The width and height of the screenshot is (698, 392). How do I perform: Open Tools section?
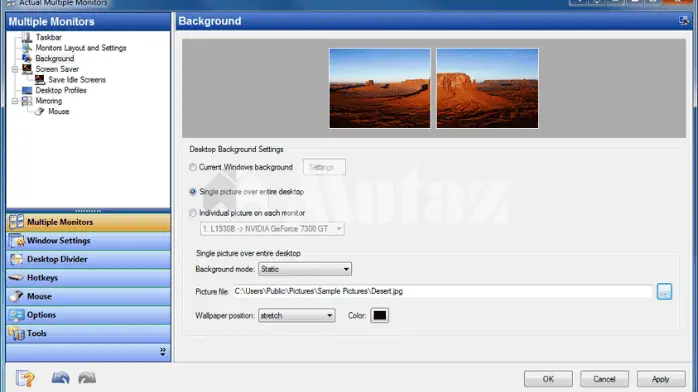coord(88,333)
